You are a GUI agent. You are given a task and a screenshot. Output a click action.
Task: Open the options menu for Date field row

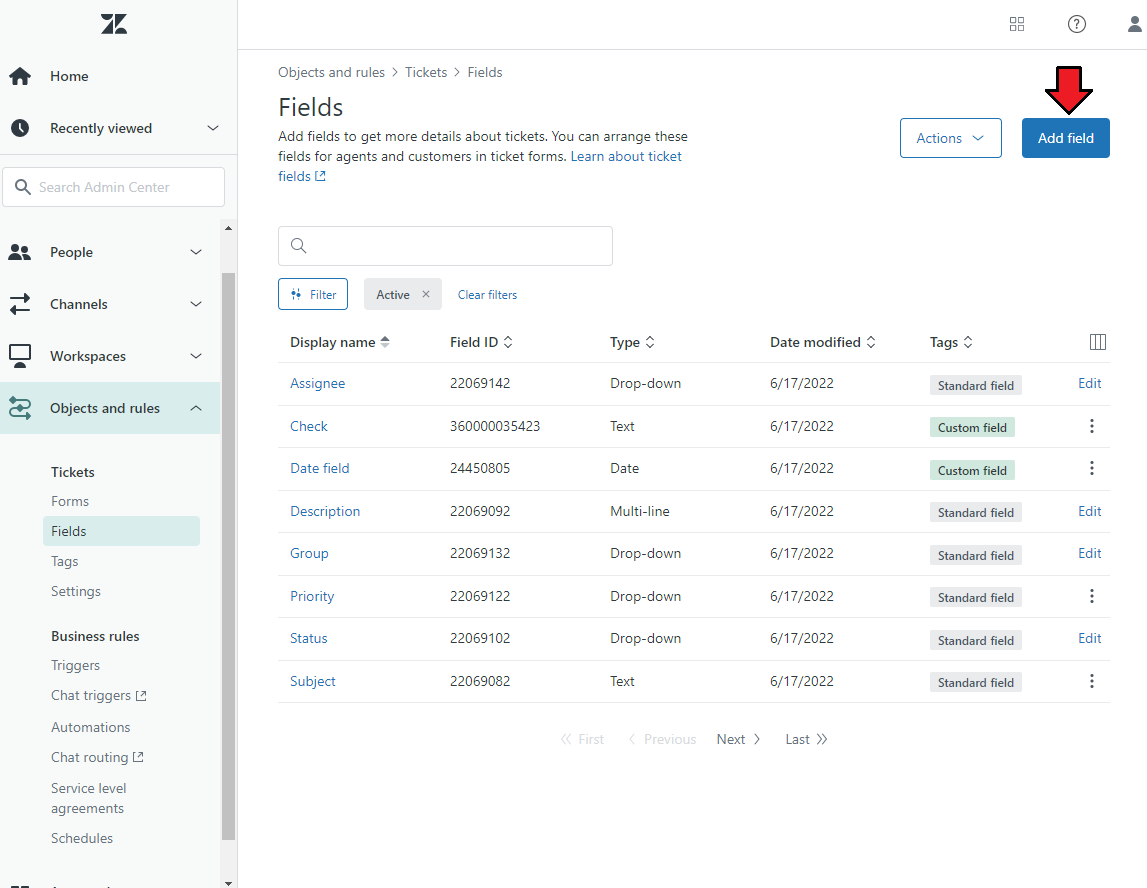(x=1091, y=468)
